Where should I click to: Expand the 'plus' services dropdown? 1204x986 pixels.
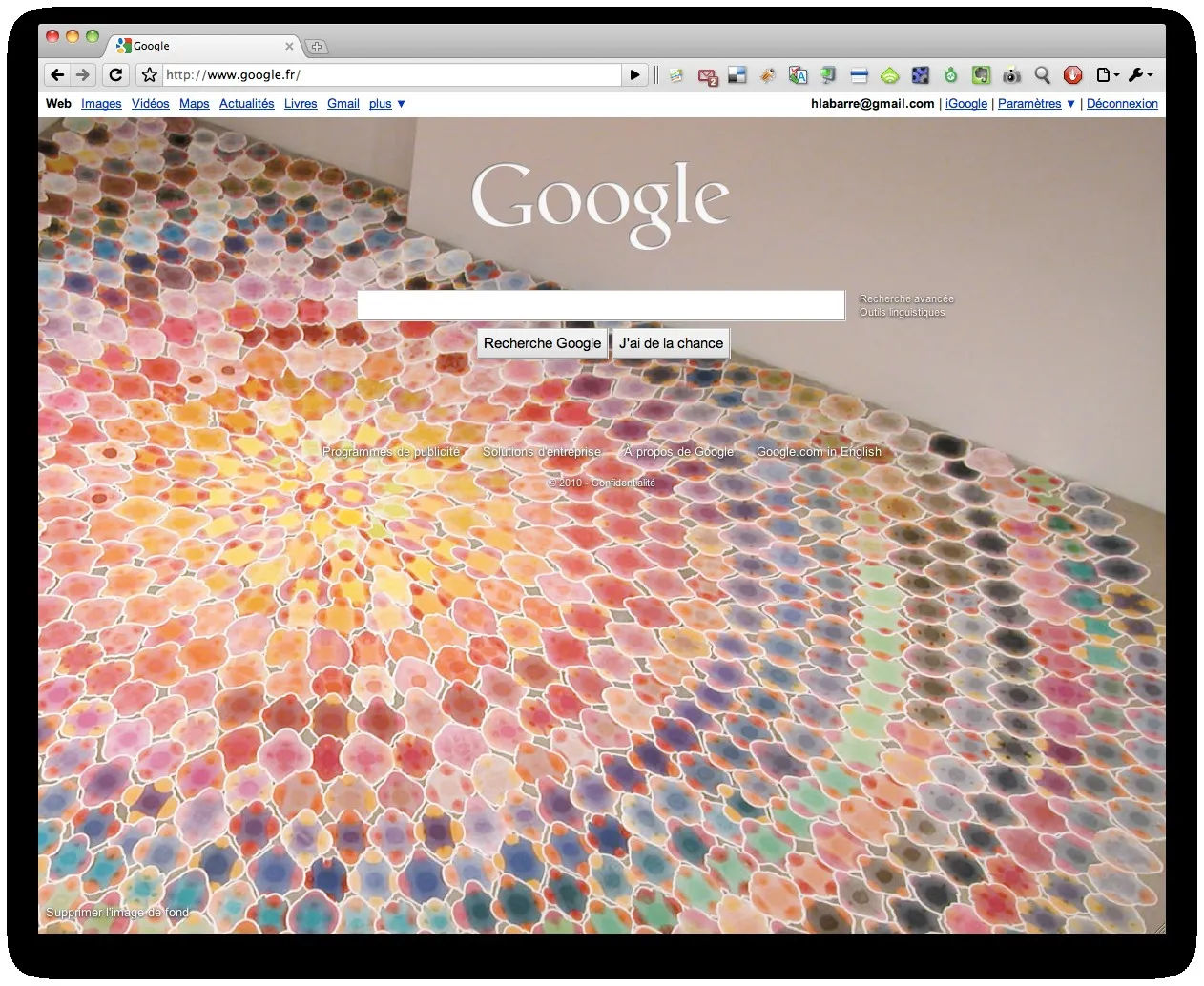click(387, 104)
